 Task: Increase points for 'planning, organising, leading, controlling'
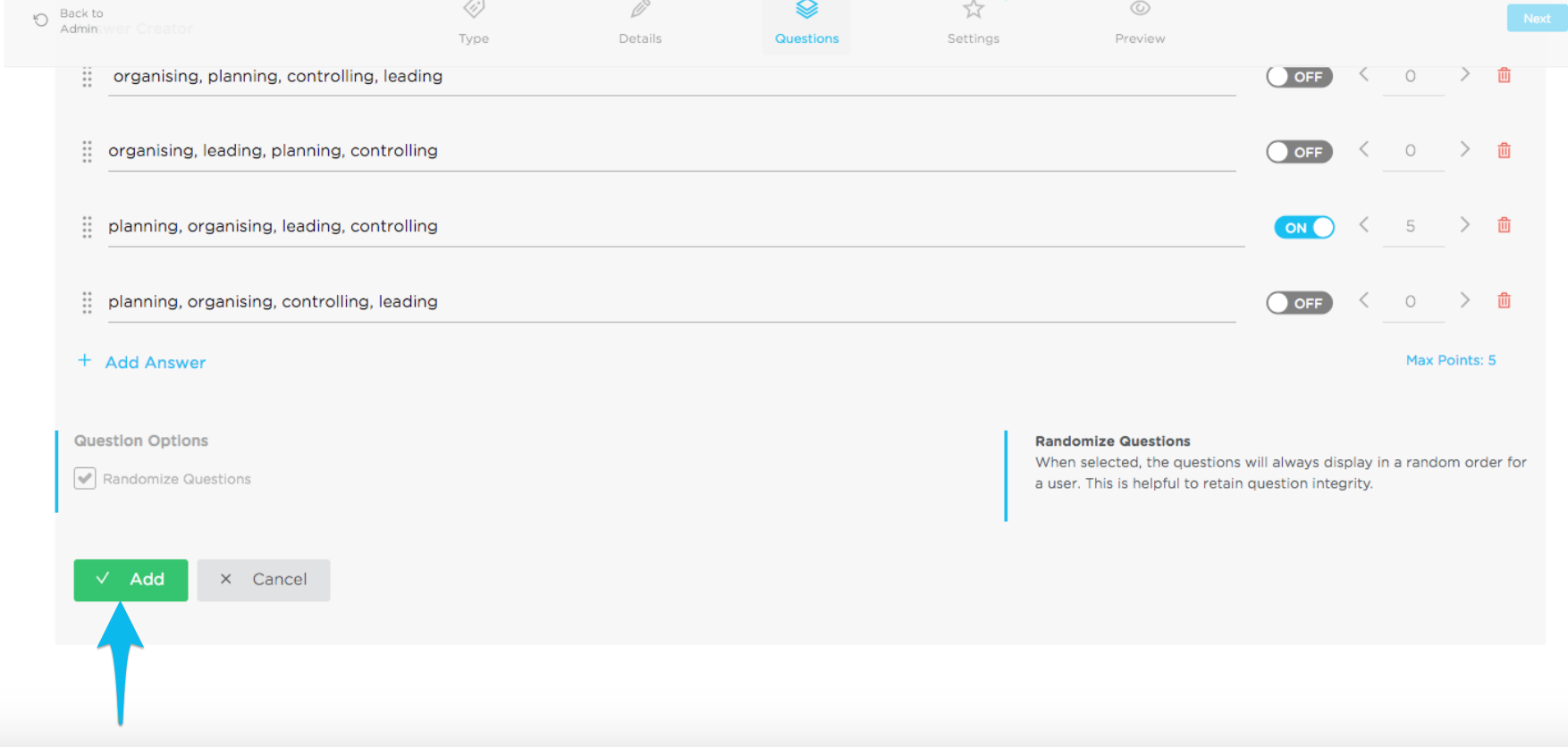click(x=1464, y=224)
